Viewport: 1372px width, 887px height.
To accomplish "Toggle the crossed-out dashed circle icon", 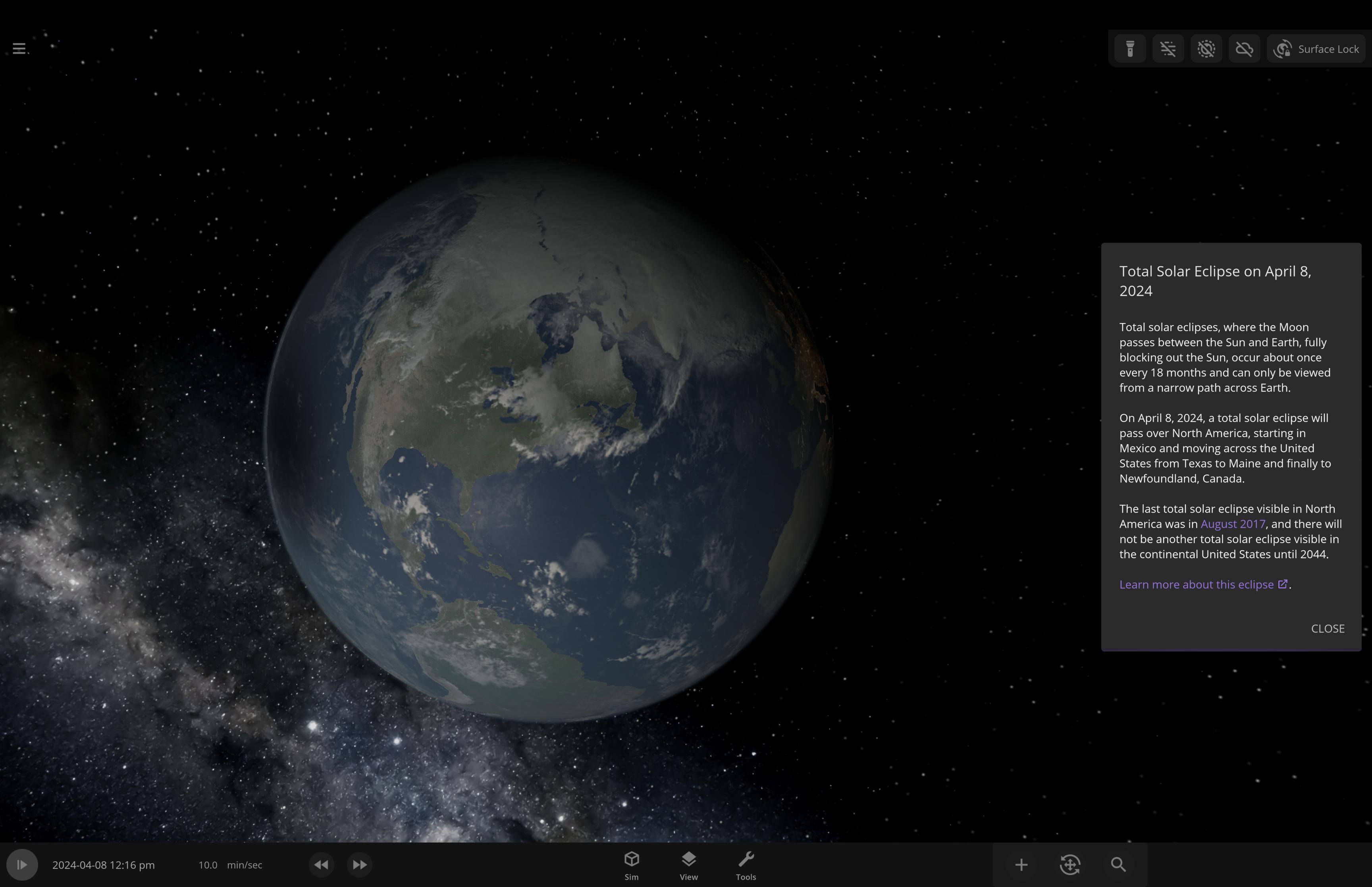I will pyautogui.click(x=1206, y=49).
